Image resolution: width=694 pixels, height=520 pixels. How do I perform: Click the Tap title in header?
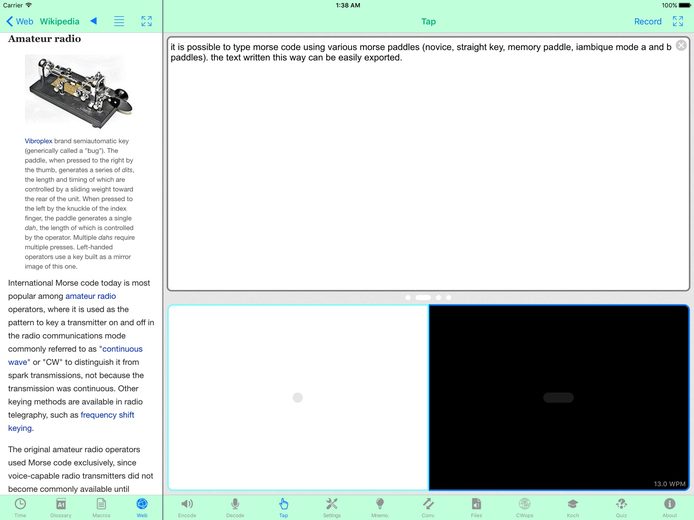(x=428, y=21)
